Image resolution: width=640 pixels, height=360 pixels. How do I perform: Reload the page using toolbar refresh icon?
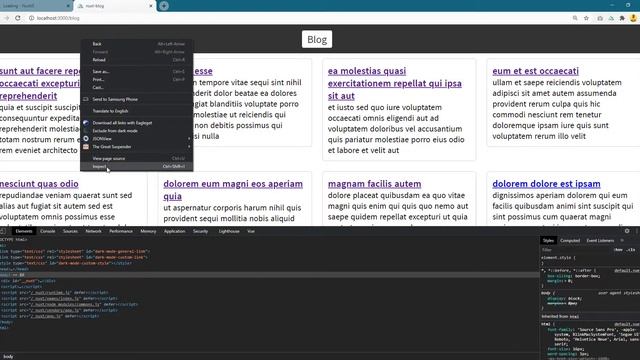[x=18, y=18]
